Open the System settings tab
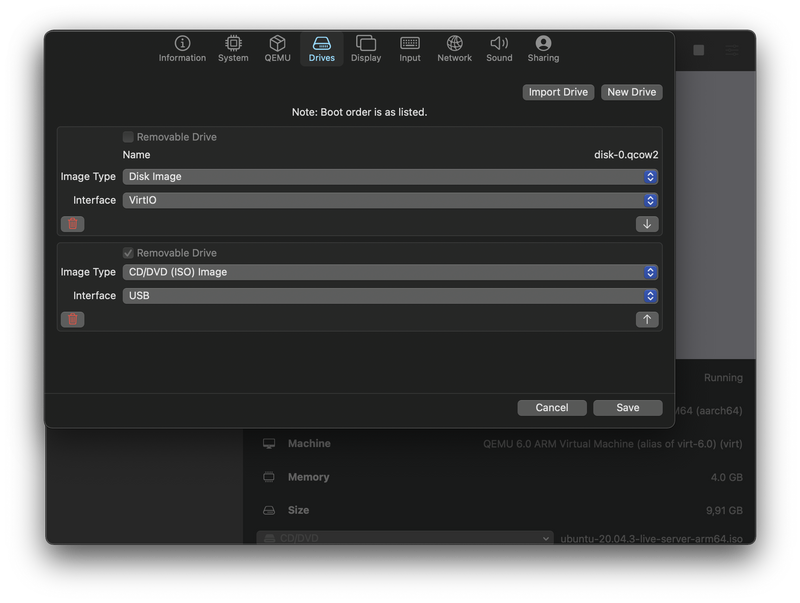Image resolution: width=800 pixels, height=603 pixels. click(x=233, y=48)
